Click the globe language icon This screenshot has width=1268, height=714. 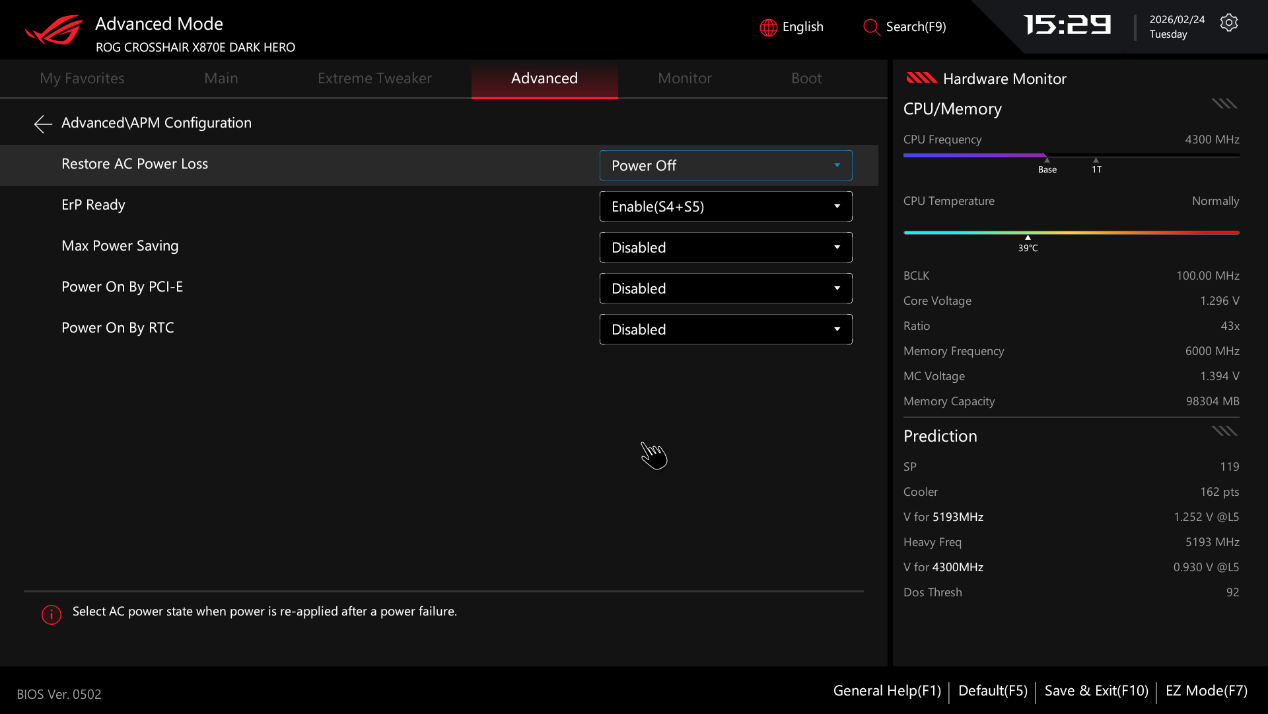coord(768,28)
